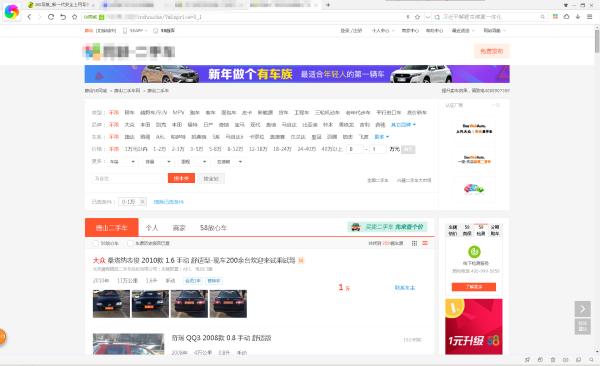This screenshot has height=366, width=600.
Task: Open the 奇瑞 QQ3 listing photo
Action: pos(129,344)
